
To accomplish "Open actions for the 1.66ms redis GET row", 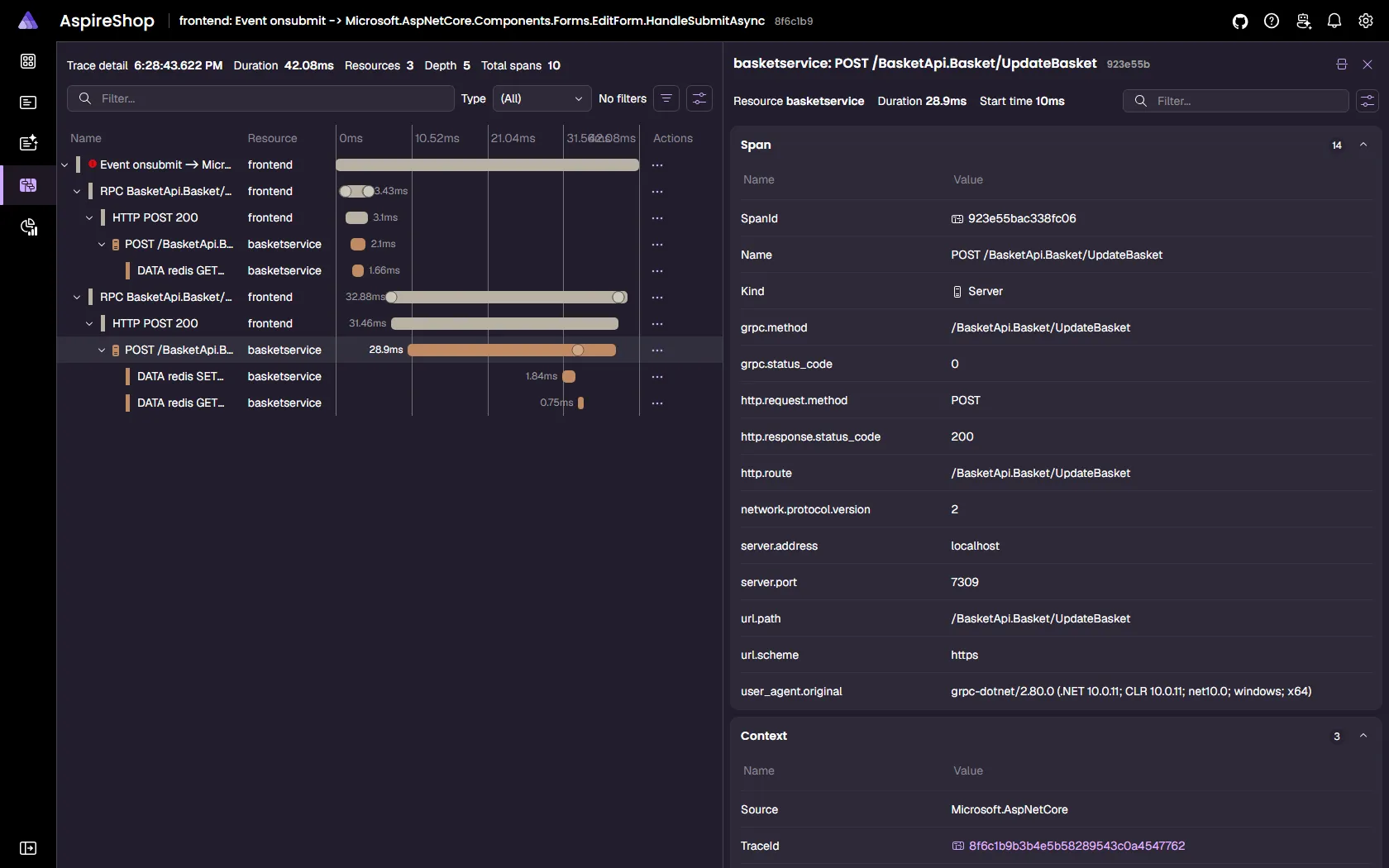I will [x=657, y=271].
